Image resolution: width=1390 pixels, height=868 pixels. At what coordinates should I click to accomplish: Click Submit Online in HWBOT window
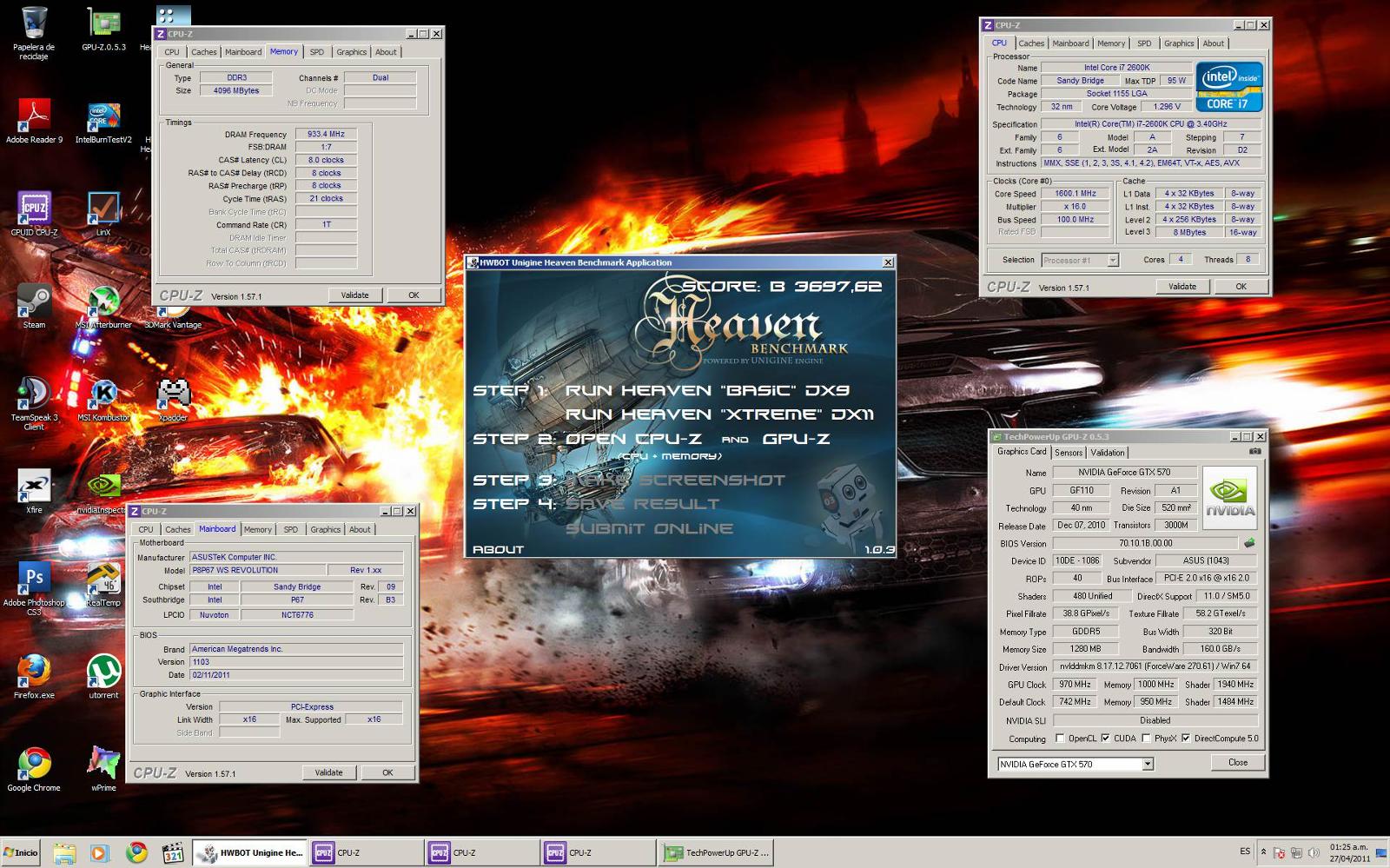[649, 528]
